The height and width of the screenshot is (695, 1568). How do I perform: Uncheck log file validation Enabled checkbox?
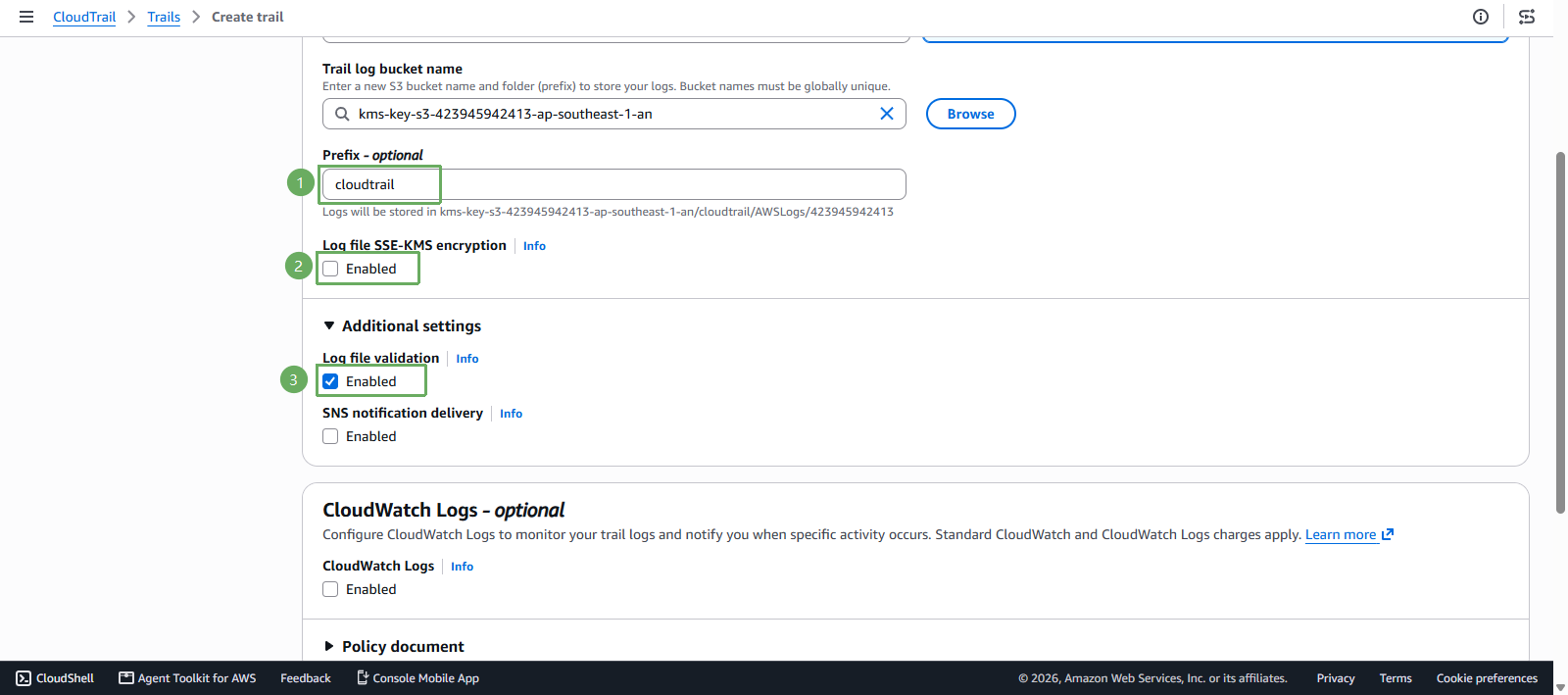(x=330, y=381)
